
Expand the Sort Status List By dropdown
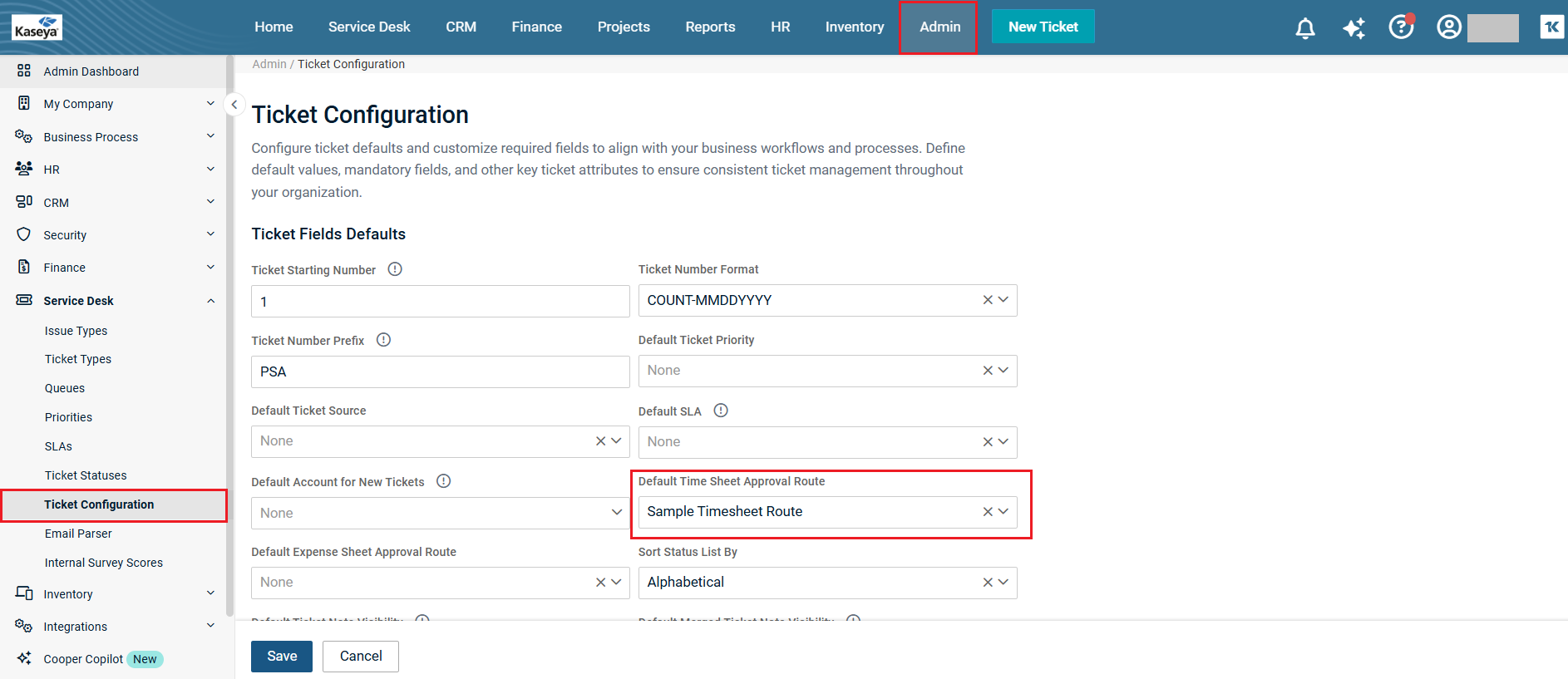click(1003, 583)
